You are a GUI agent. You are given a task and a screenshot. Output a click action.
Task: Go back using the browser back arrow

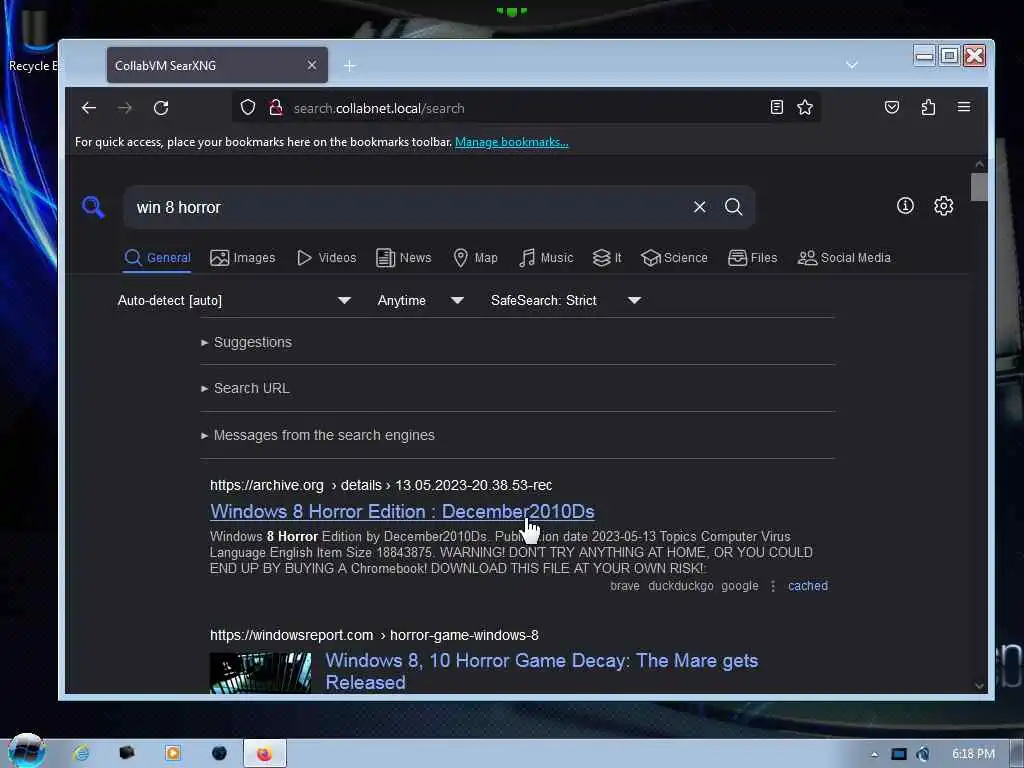pos(89,108)
